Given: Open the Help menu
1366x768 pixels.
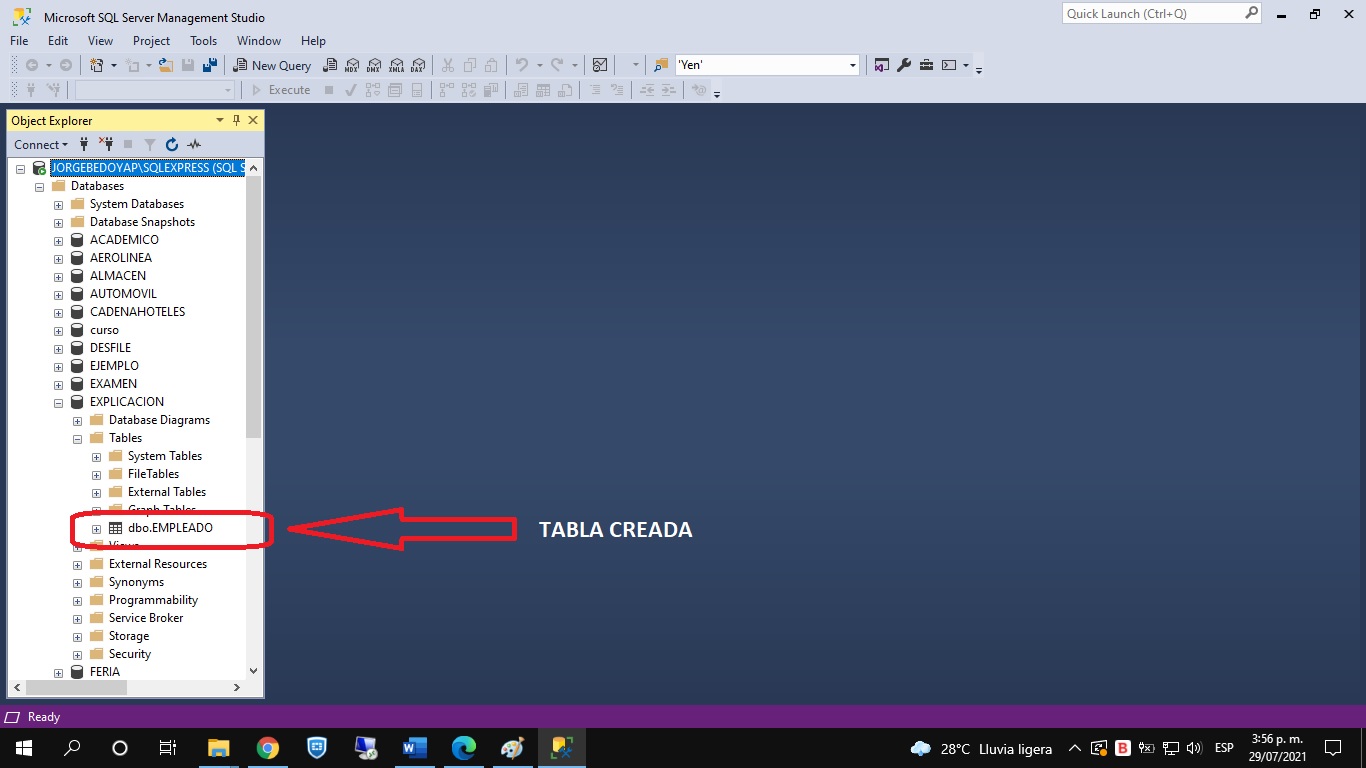Looking at the screenshot, I should (x=313, y=41).
